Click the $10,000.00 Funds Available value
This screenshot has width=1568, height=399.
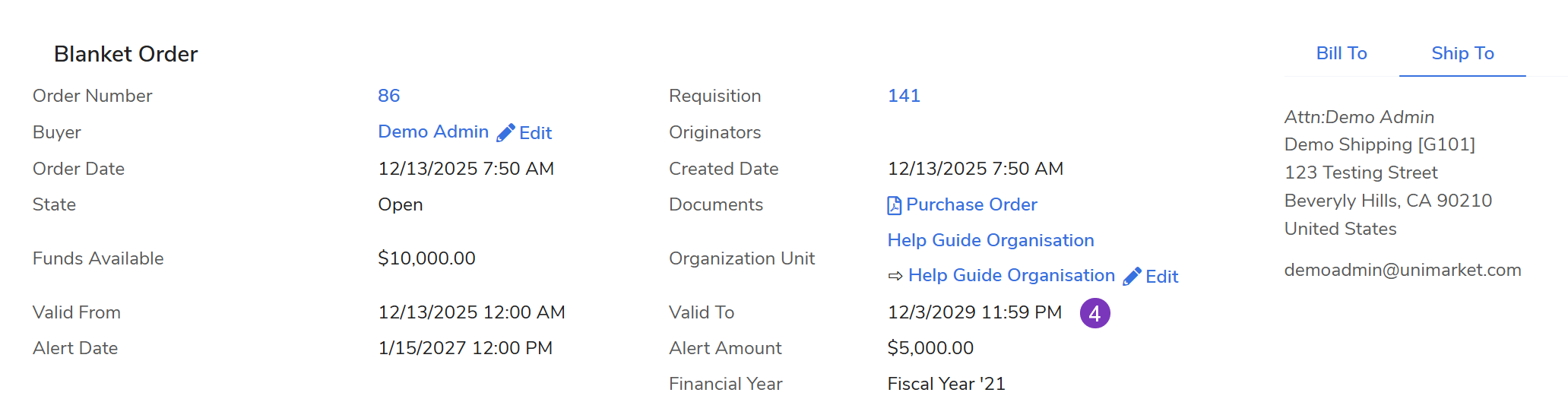(426, 258)
